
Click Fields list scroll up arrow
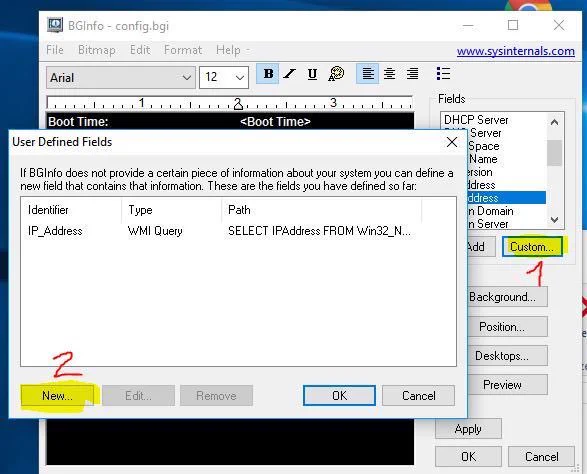[x=554, y=122]
